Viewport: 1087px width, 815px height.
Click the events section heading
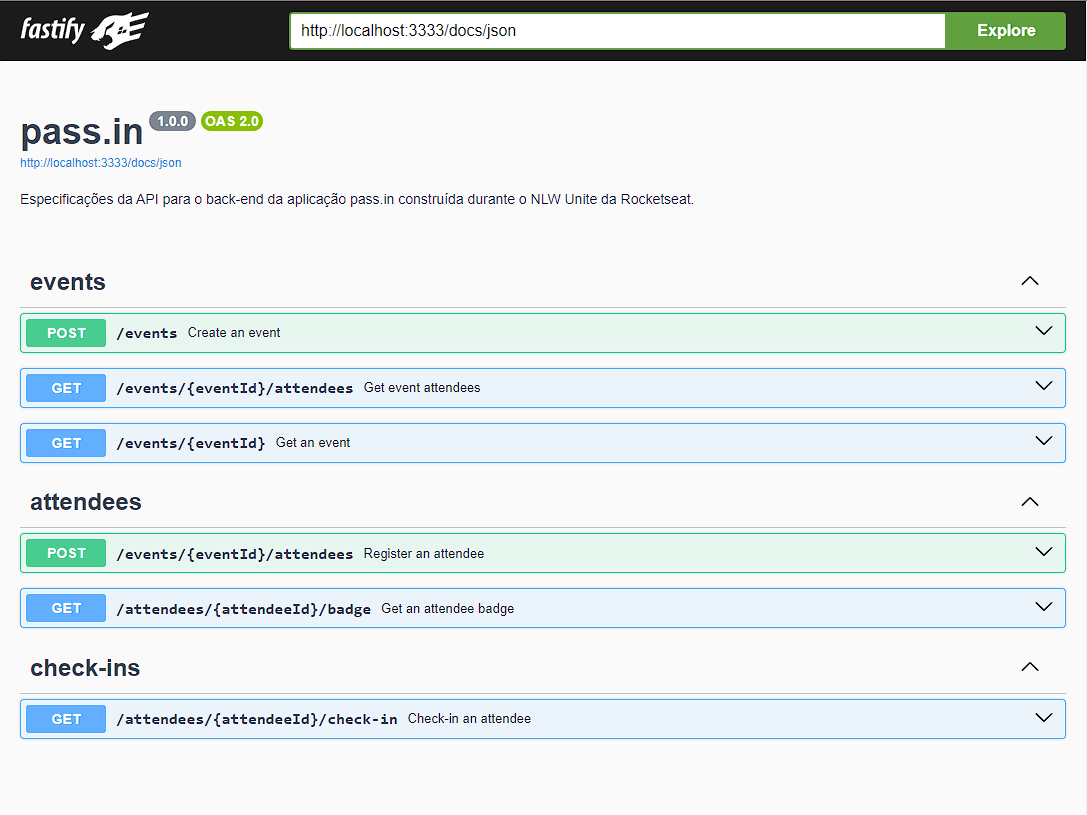[x=68, y=282]
